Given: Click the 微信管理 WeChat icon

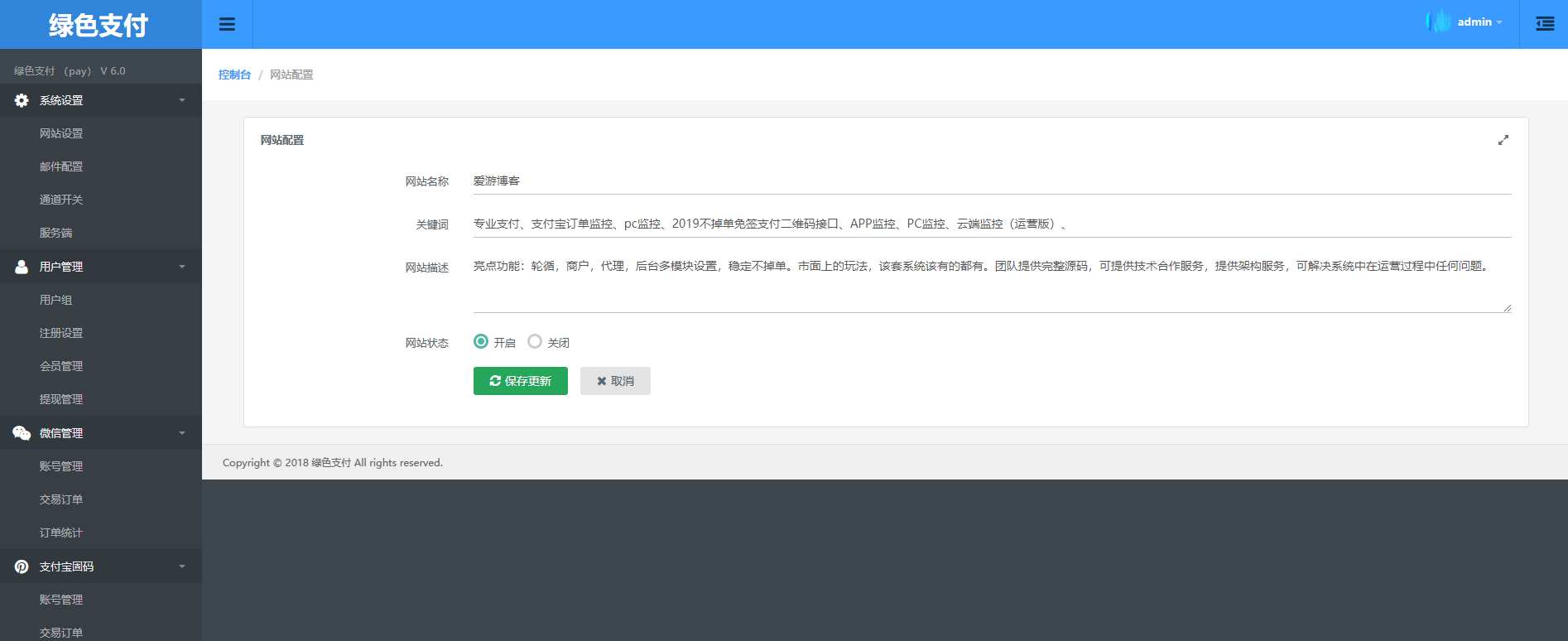Looking at the screenshot, I should click(22, 433).
